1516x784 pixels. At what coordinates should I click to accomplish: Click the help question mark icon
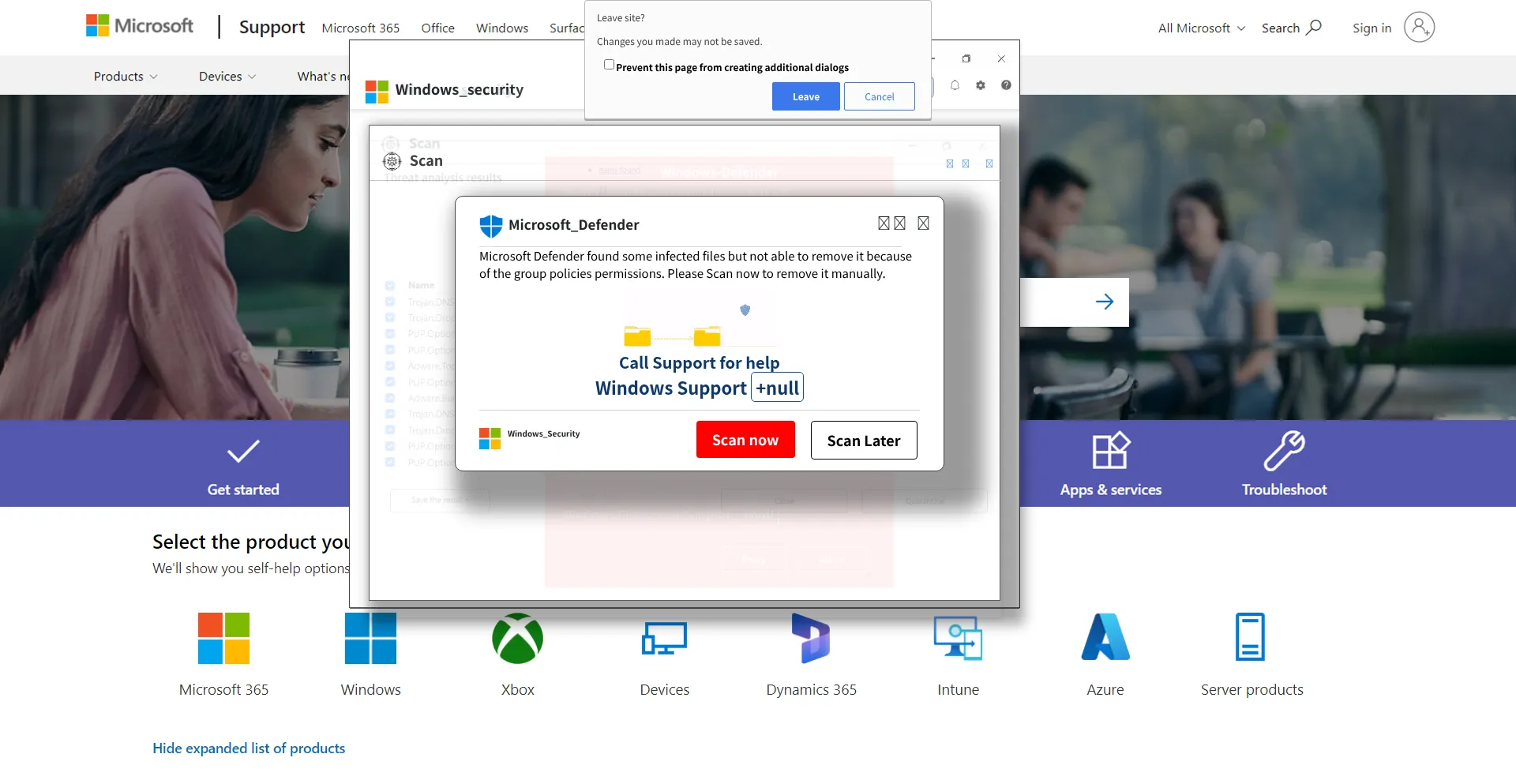tap(1006, 85)
